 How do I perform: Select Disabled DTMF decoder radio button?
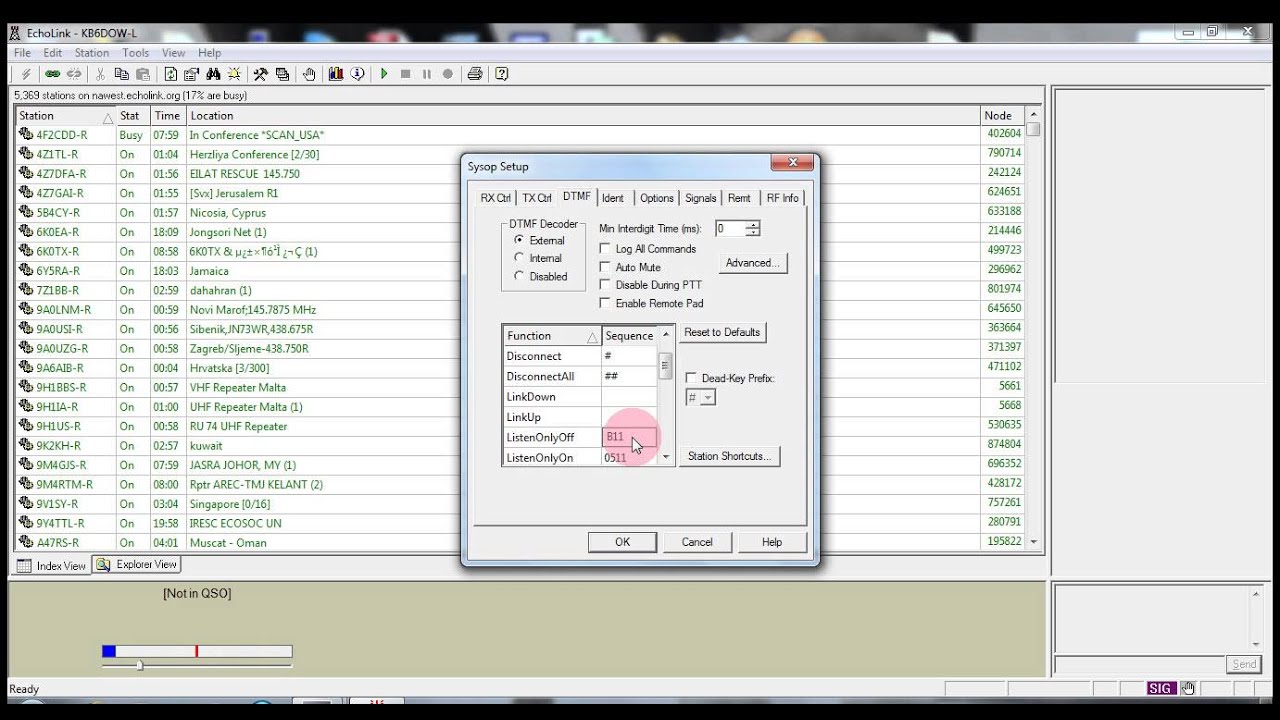tap(518, 276)
